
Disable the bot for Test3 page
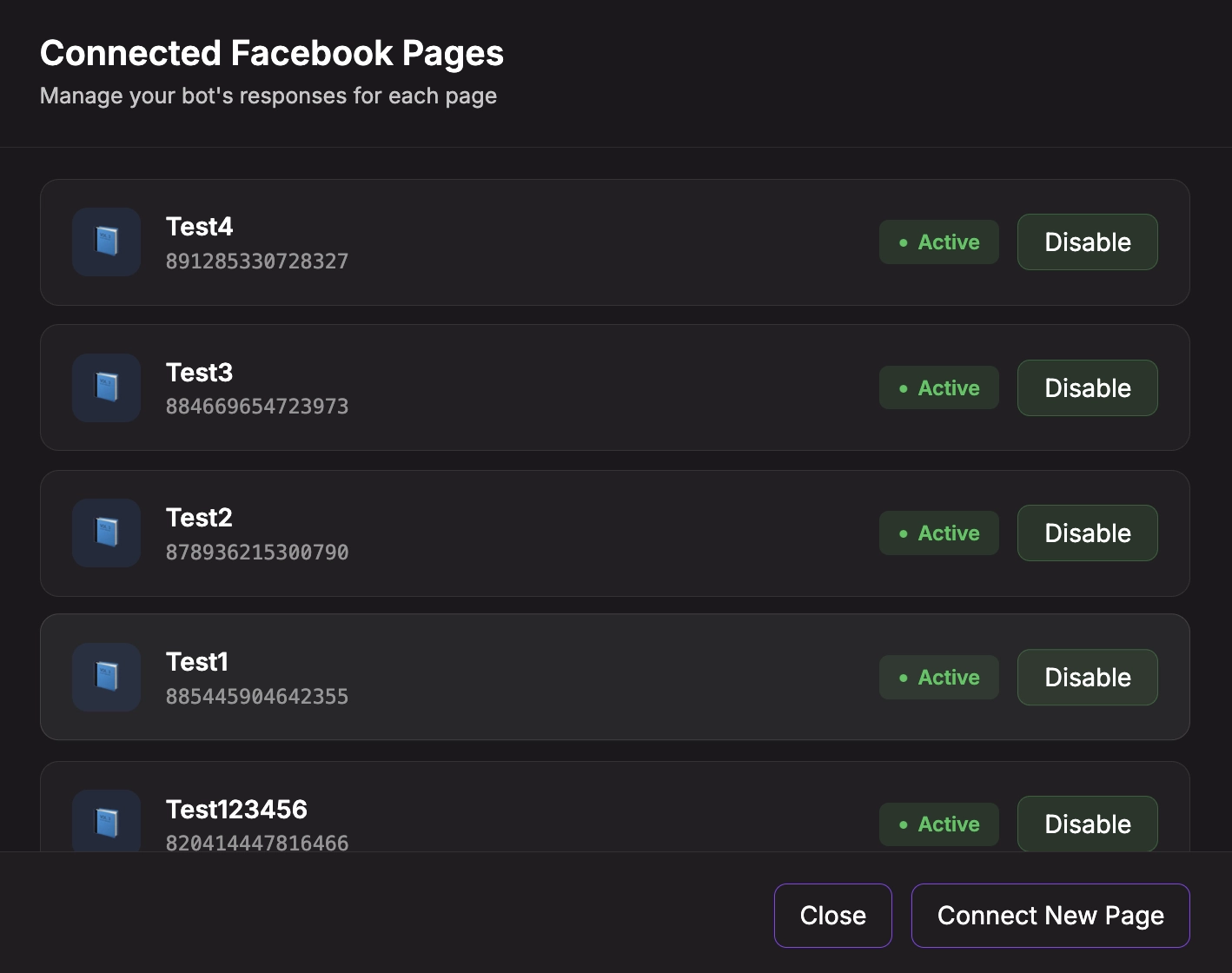[x=1087, y=388]
